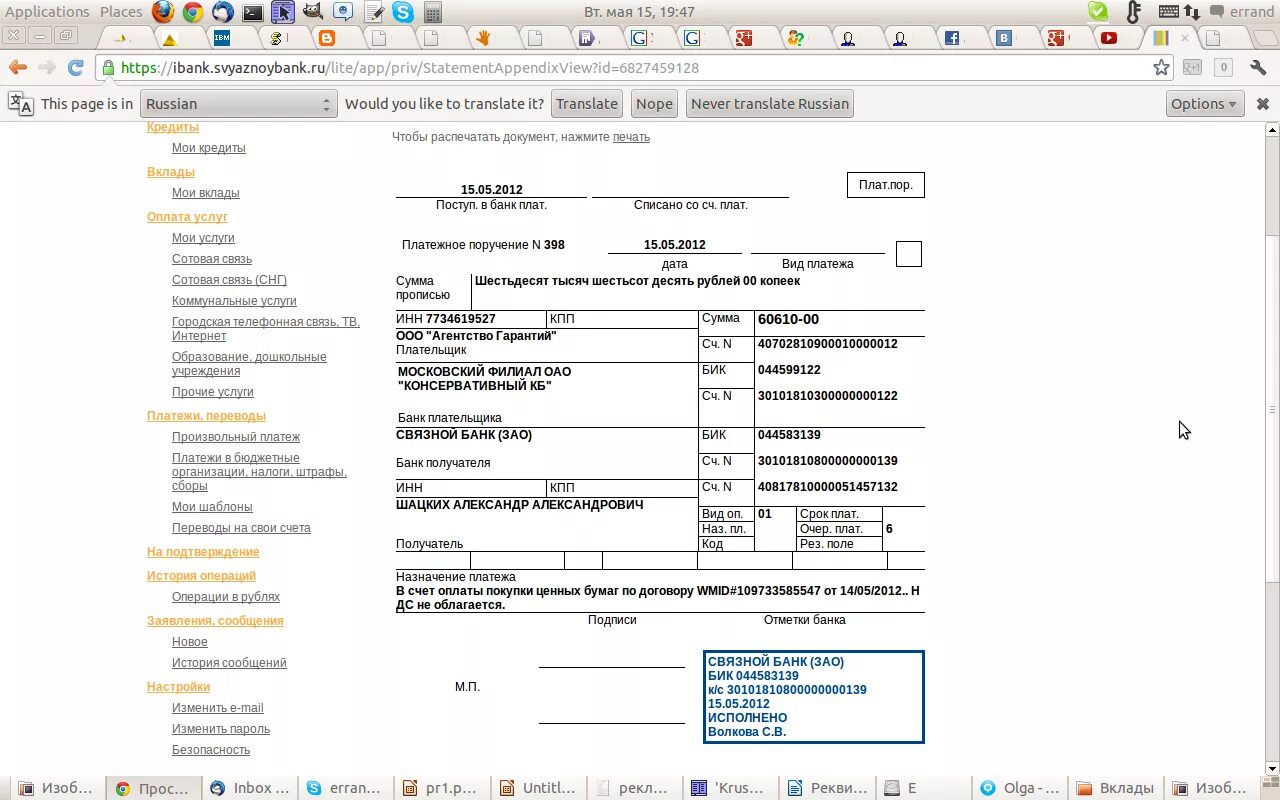Open Изменить пароль link

point(221,729)
